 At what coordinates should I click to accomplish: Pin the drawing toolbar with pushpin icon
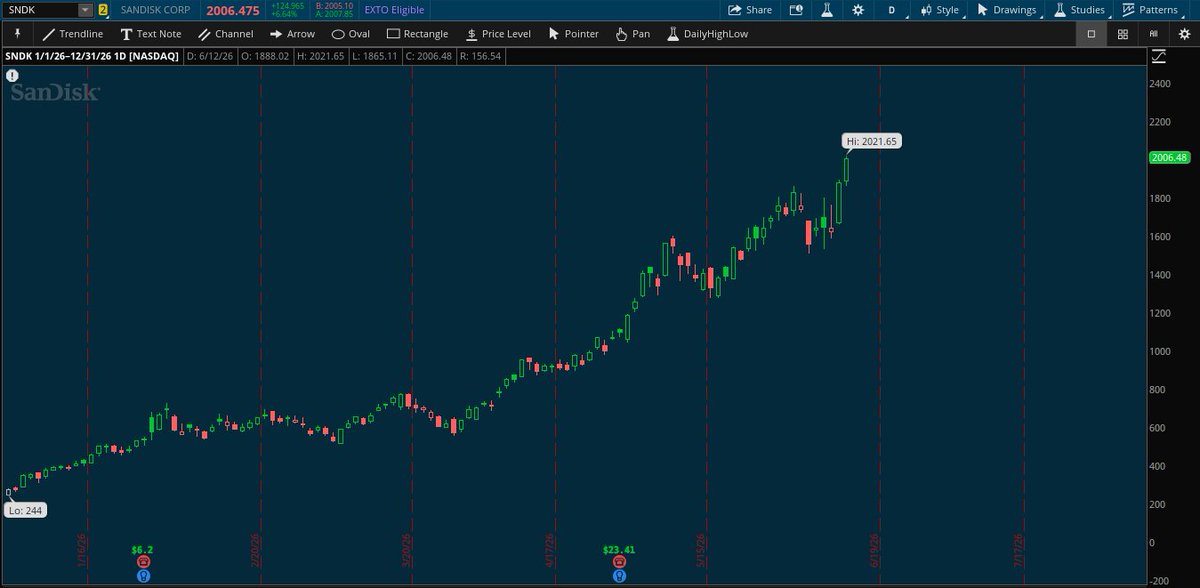pyautogui.click(x=17, y=33)
